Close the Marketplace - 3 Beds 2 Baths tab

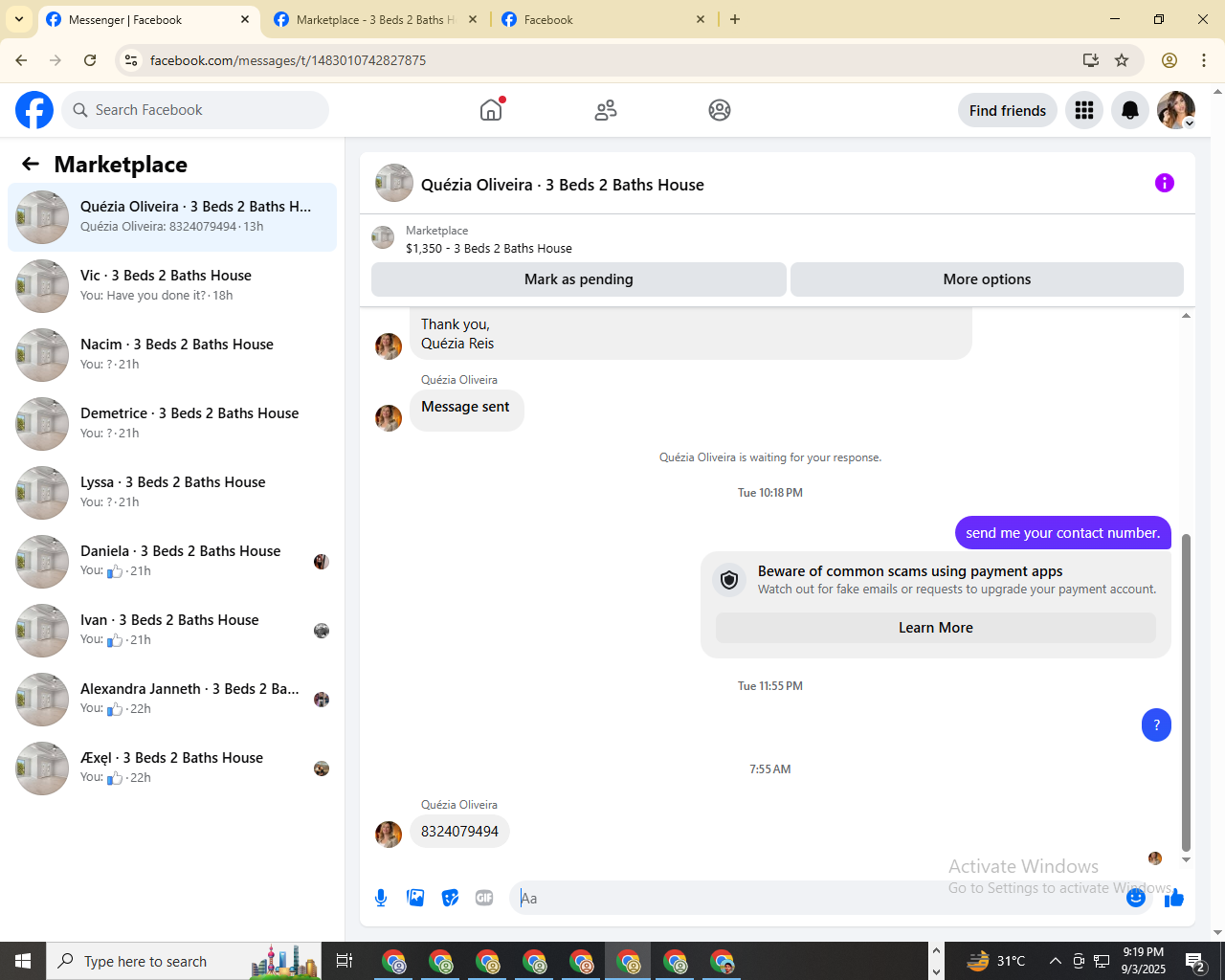473,19
